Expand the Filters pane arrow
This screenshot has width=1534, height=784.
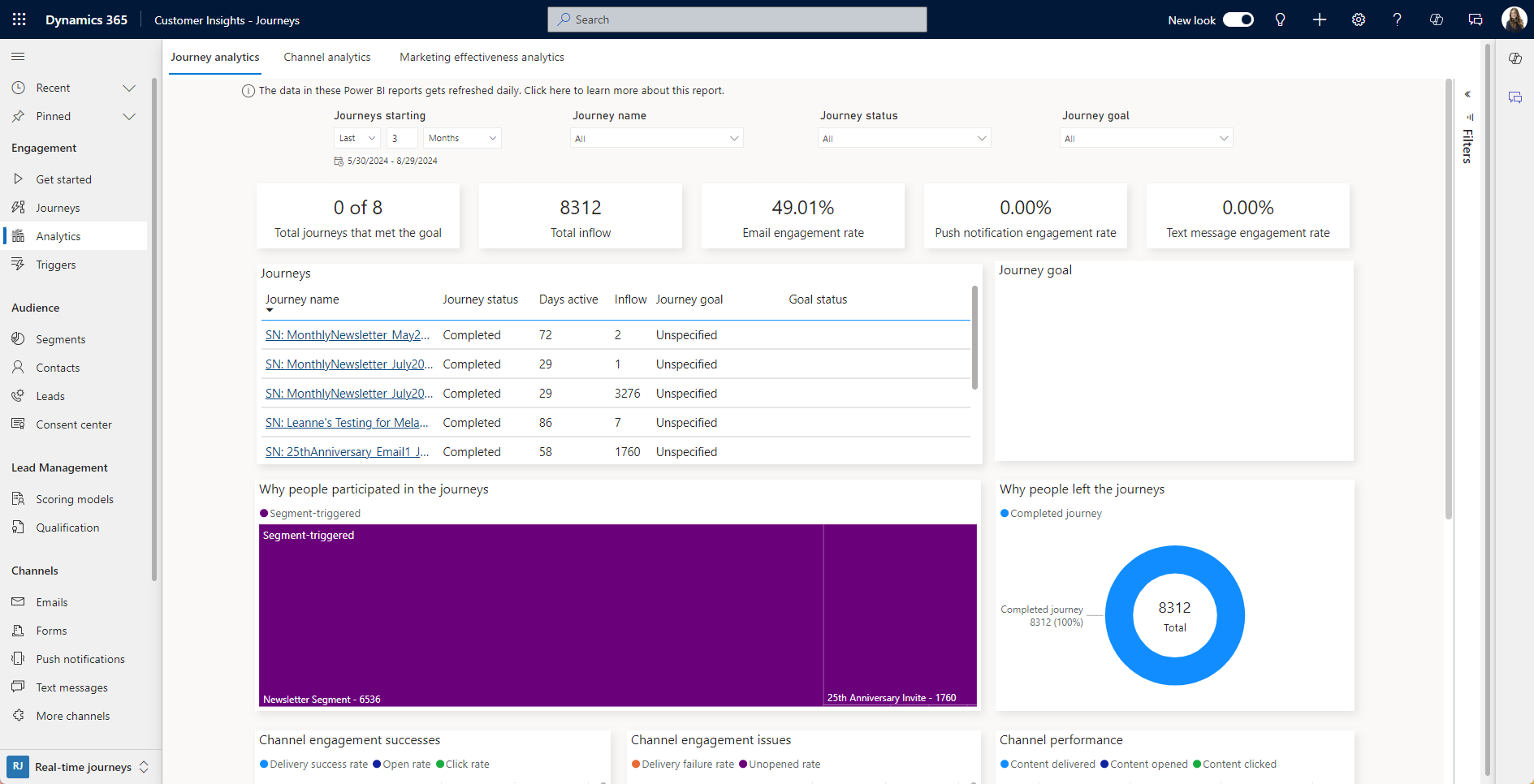(x=1467, y=94)
